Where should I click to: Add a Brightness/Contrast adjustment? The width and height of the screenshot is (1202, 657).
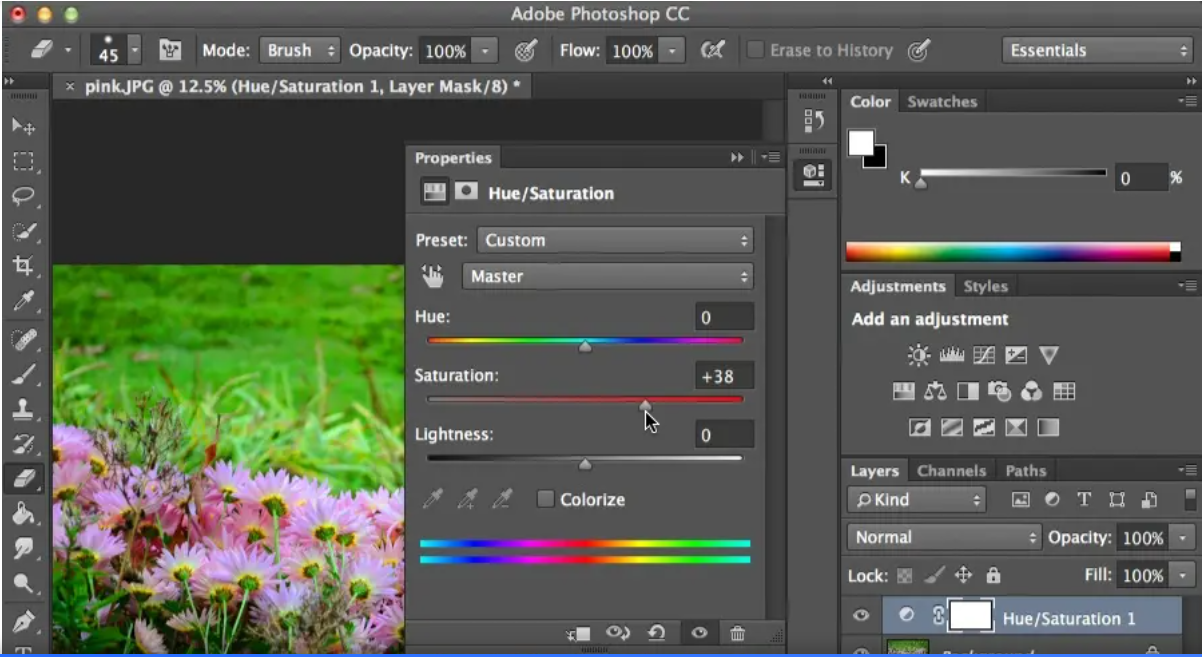918,355
